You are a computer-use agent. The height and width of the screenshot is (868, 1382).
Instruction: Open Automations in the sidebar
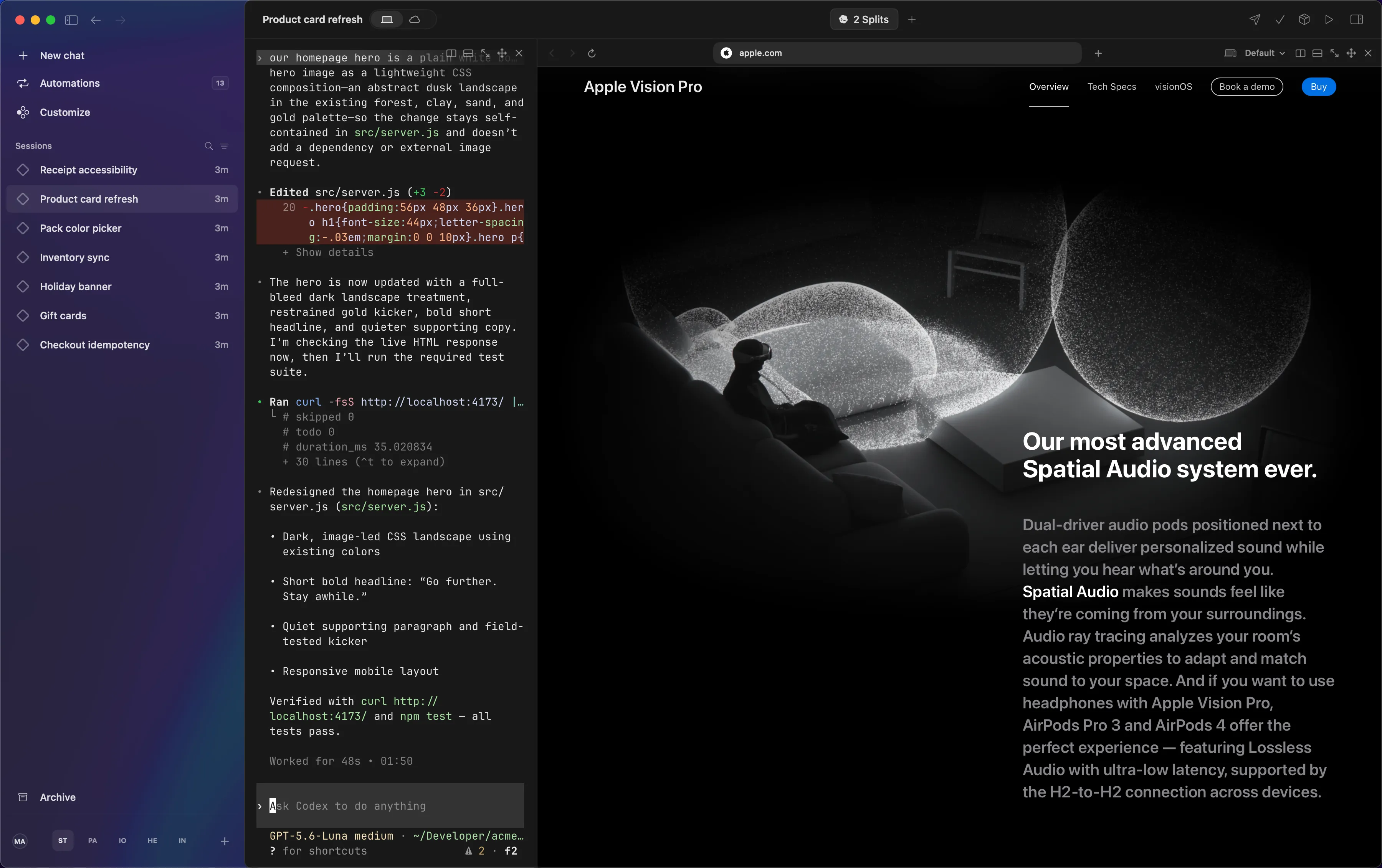pos(122,83)
